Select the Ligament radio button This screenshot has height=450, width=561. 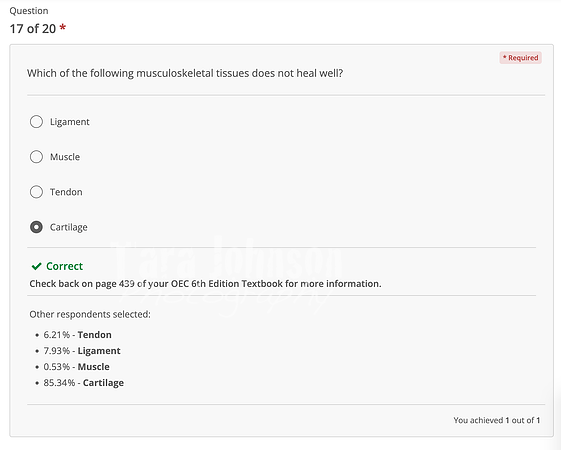click(36, 122)
